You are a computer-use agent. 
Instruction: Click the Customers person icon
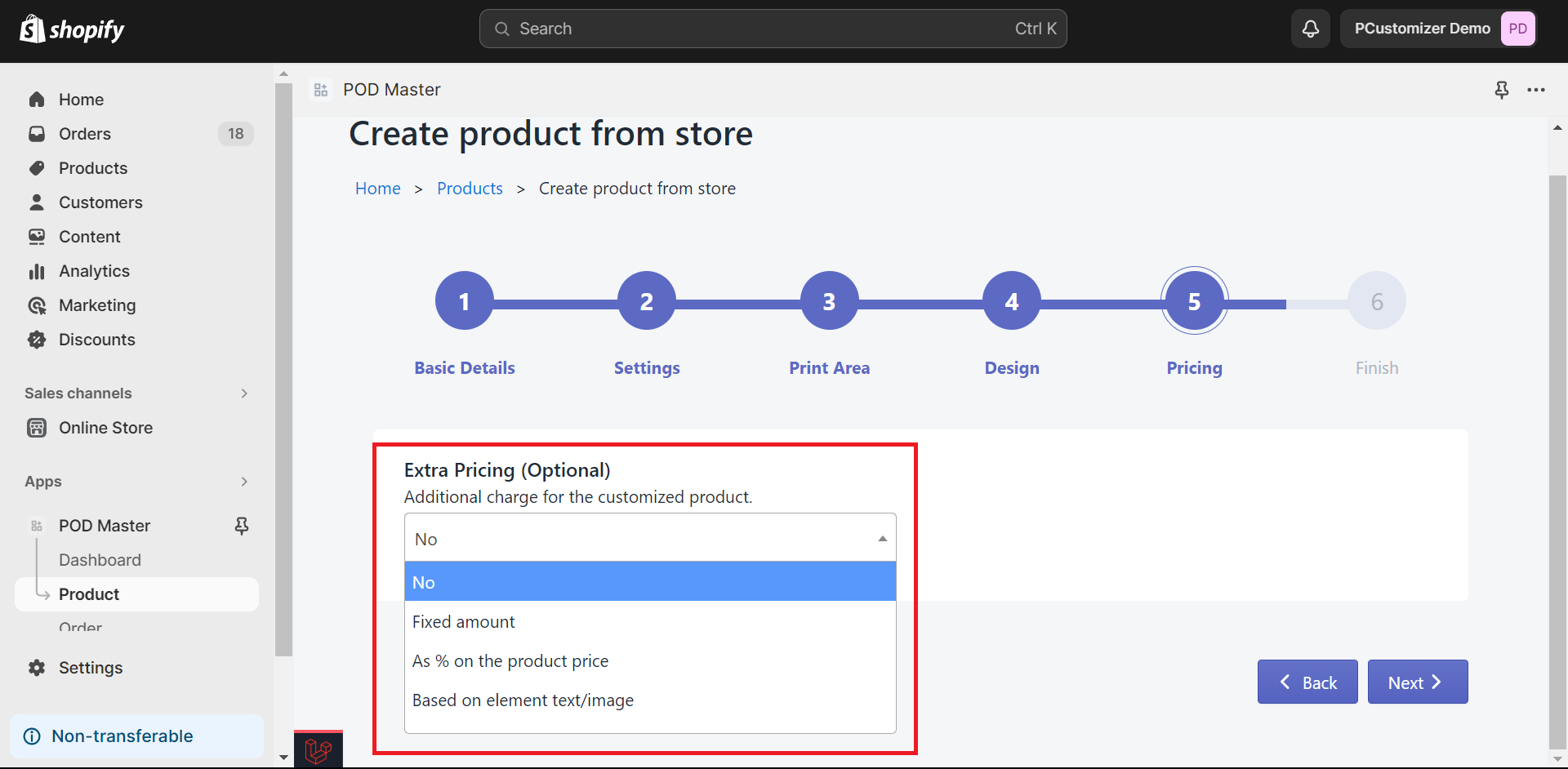tap(37, 202)
